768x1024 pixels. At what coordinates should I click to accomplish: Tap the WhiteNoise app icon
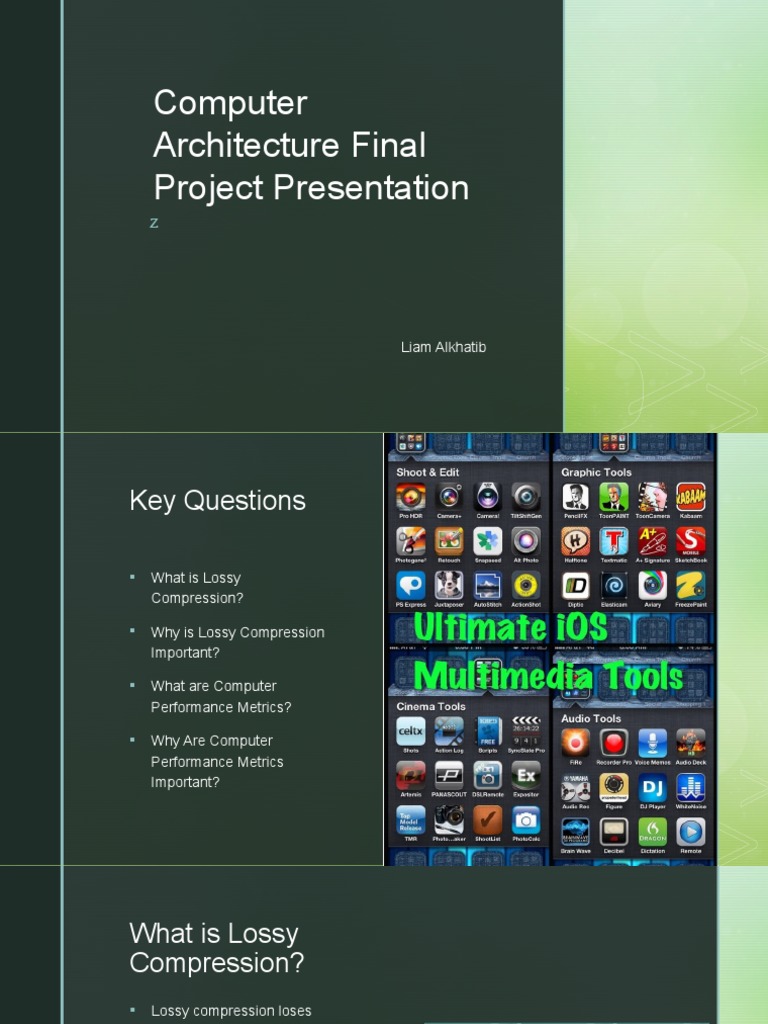[x=690, y=787]
